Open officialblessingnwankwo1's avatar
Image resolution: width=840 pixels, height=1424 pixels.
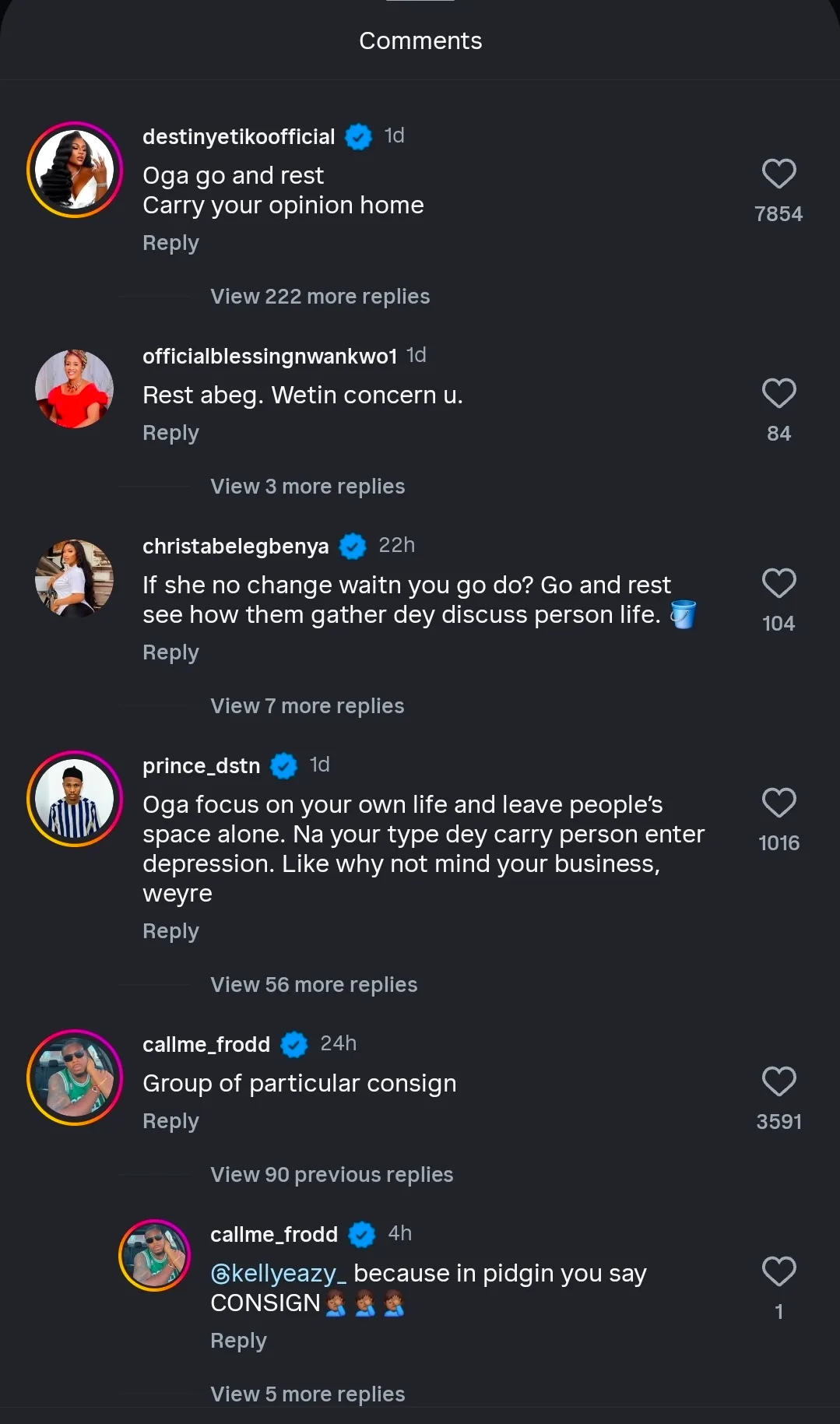(x=75, y=389)
